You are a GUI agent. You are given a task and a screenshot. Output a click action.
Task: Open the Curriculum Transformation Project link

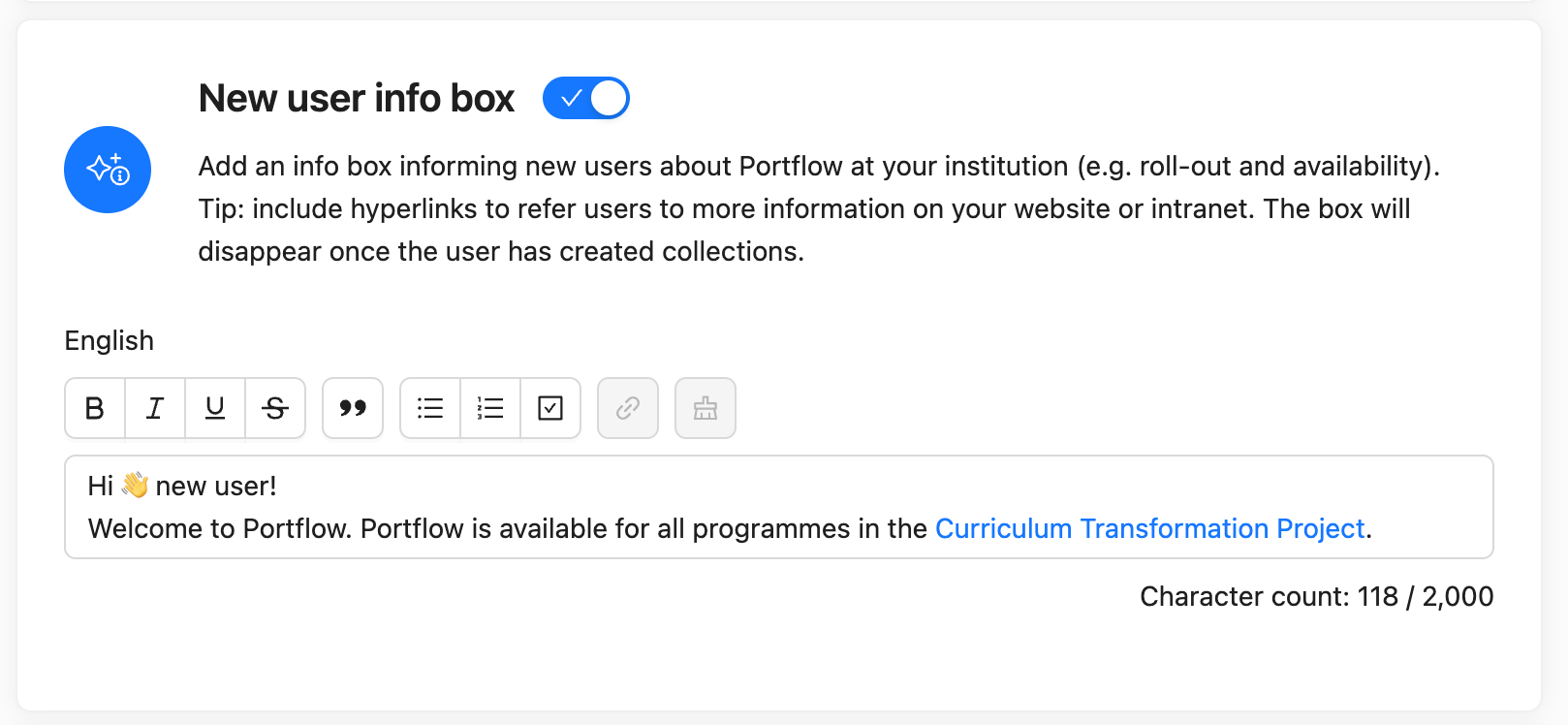click(1149, 528)
